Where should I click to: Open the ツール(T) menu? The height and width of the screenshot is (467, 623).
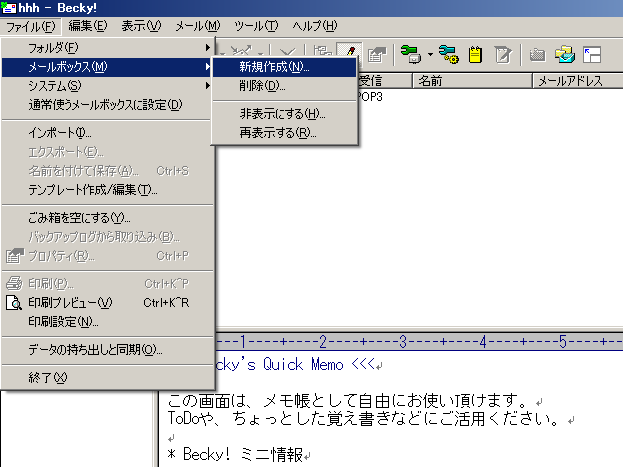[256, 26]
